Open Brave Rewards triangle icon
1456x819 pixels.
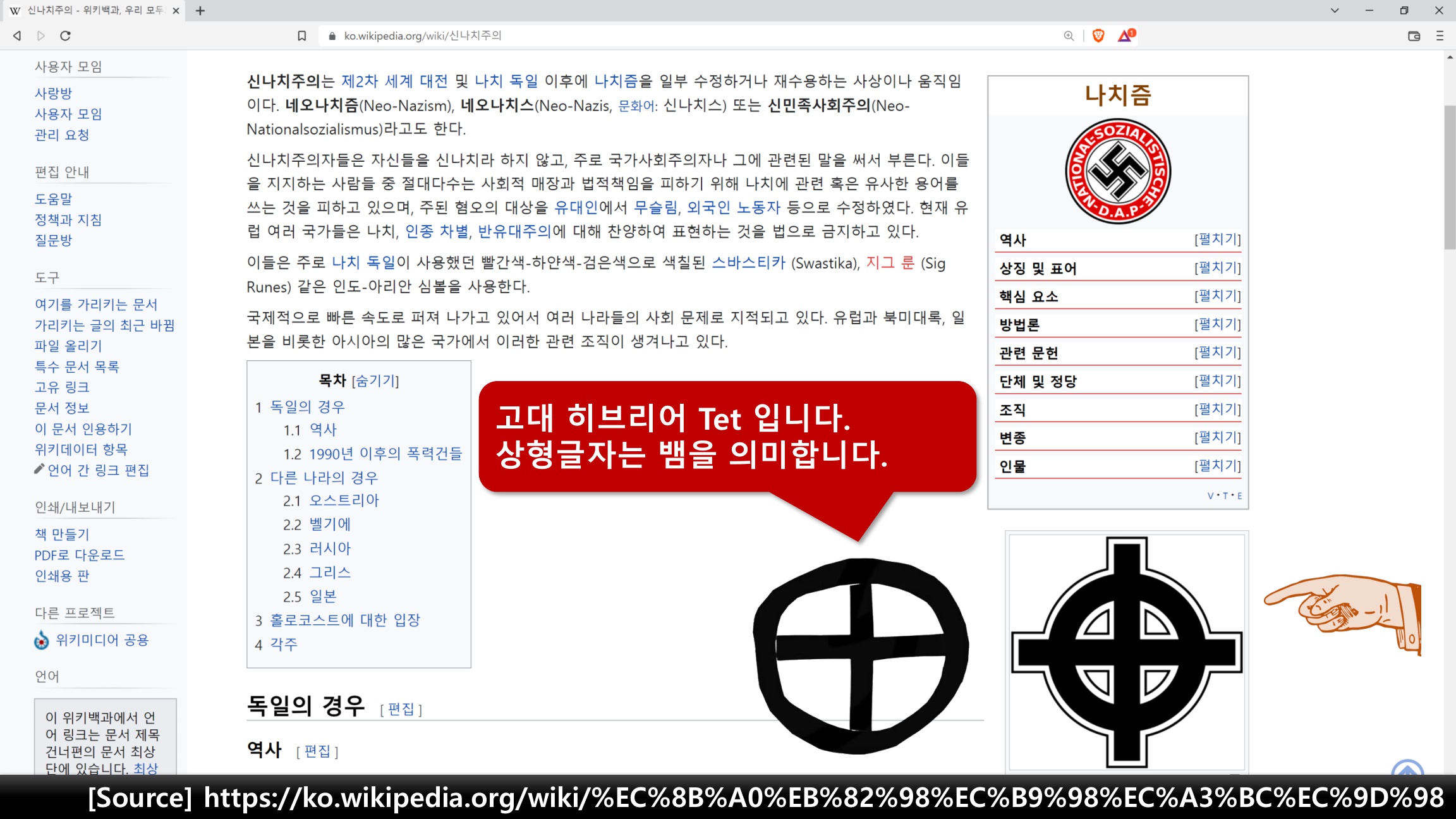pyautogui.click(x=1126, y=35)
